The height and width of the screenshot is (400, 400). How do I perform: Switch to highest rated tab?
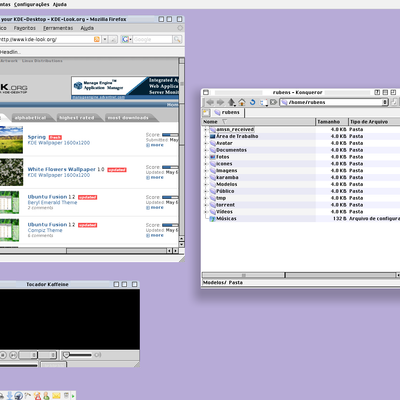[77, 118]
